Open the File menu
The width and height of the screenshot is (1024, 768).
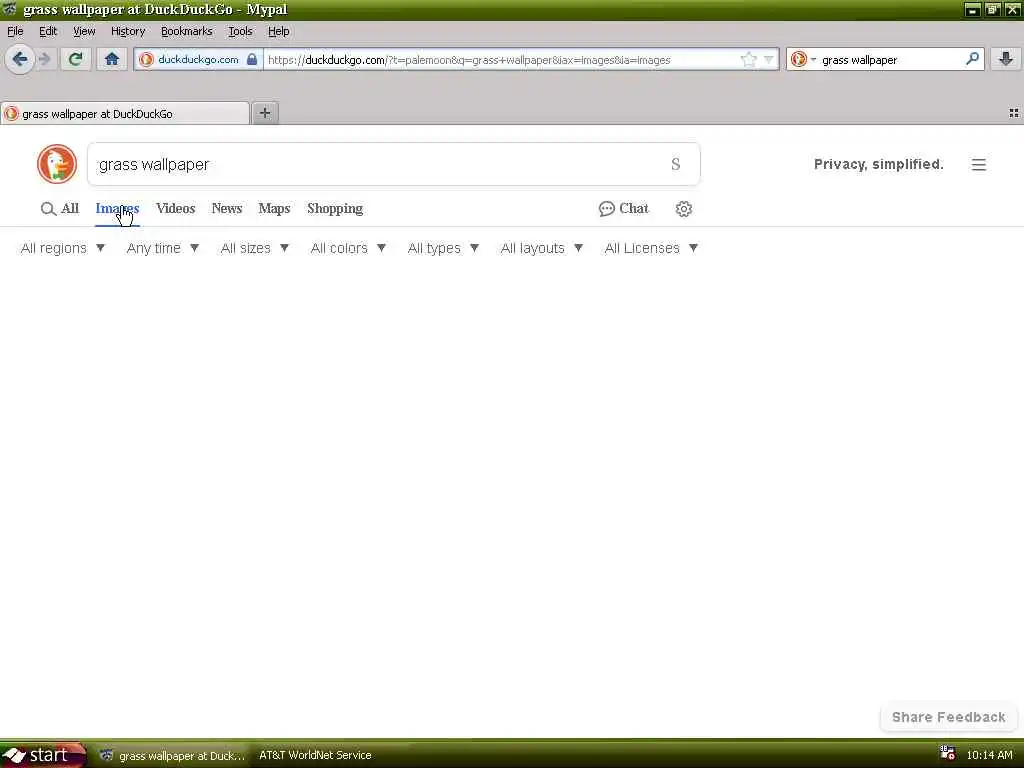[15, 31]
